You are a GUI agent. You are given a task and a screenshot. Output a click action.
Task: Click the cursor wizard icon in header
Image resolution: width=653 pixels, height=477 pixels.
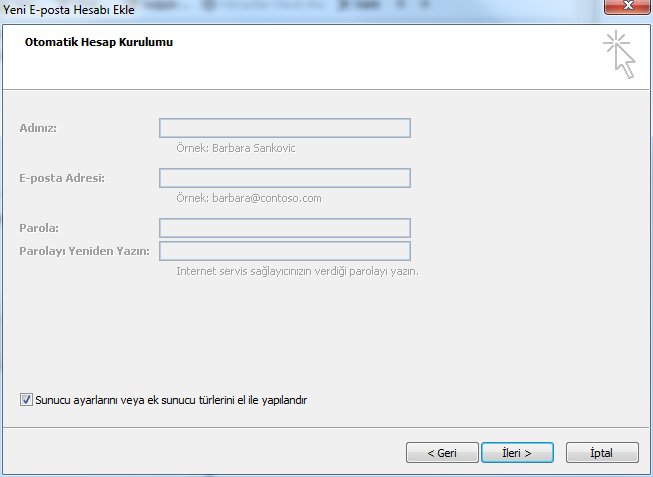coord(619,54)
